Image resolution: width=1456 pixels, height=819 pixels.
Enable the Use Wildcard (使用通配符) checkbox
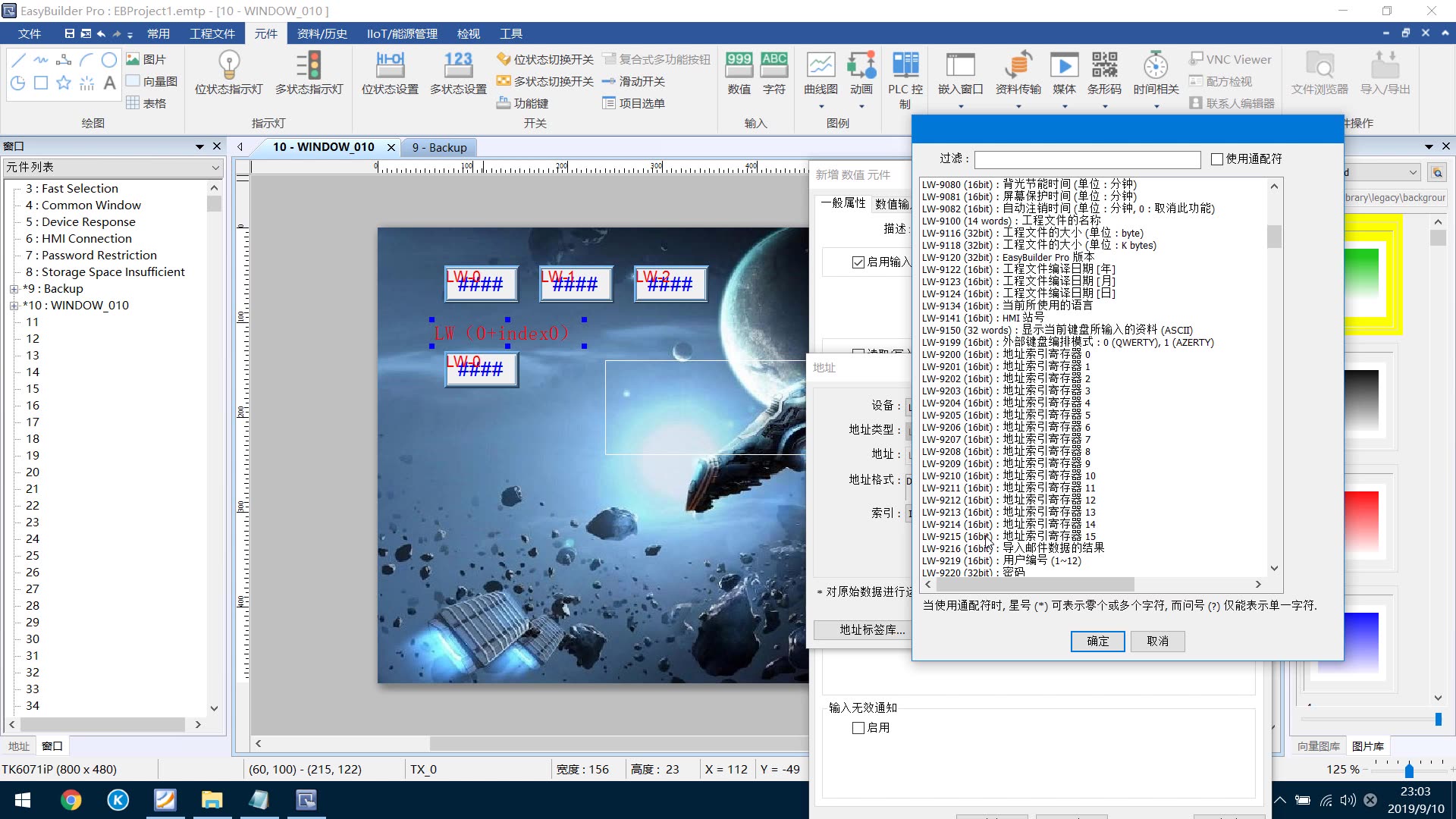click(1217, 159)
